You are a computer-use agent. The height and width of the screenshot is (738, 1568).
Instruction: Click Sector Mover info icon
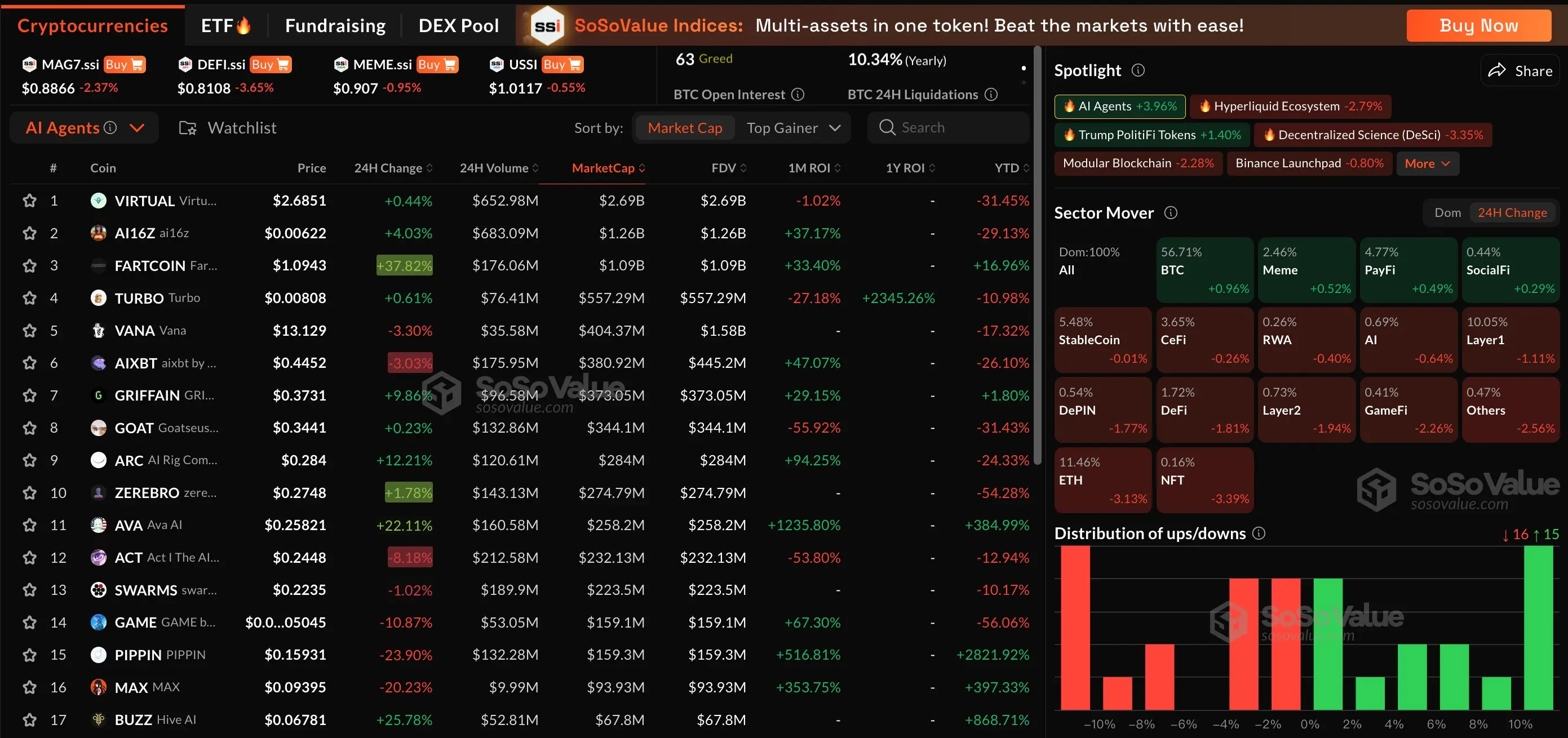tap(1171, 213)
